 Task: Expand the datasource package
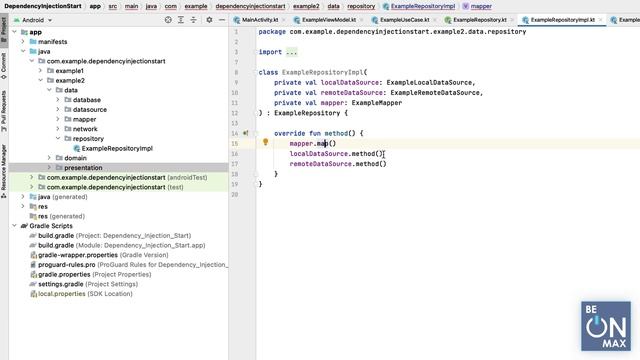coord(58,109)
